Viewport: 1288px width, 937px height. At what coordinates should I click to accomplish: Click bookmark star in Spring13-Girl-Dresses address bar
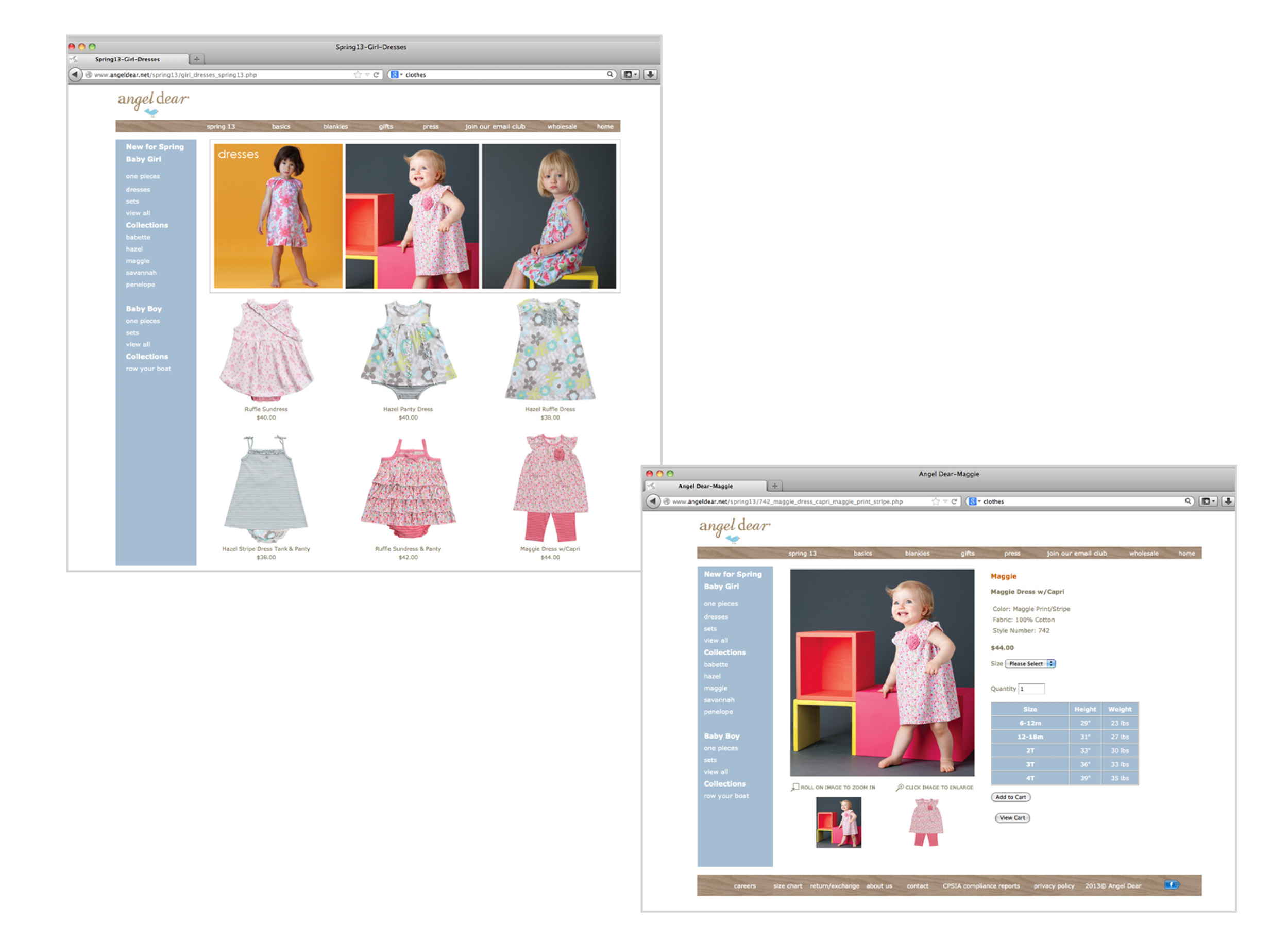click(x=357, y=74)
